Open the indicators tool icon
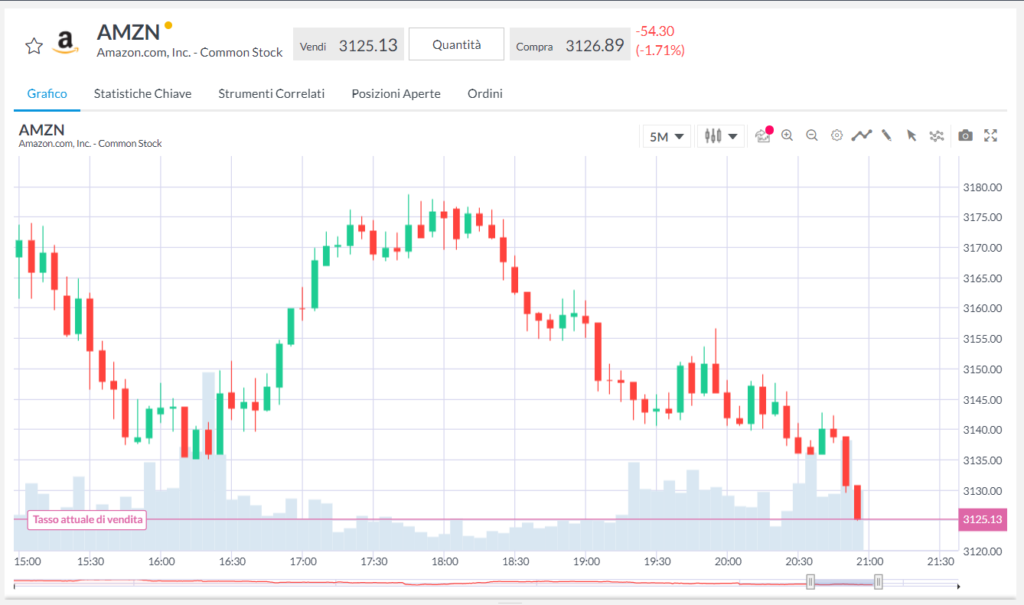 (936, 136)
